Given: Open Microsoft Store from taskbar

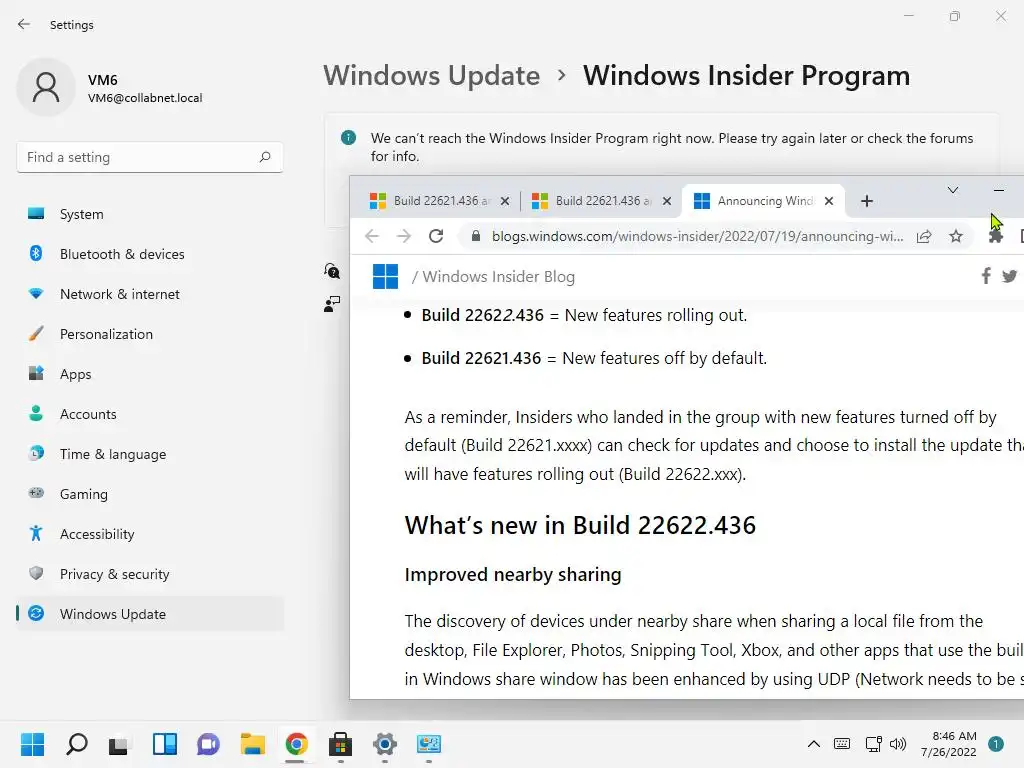Looking at the screenshot, I should coord(340,744).
